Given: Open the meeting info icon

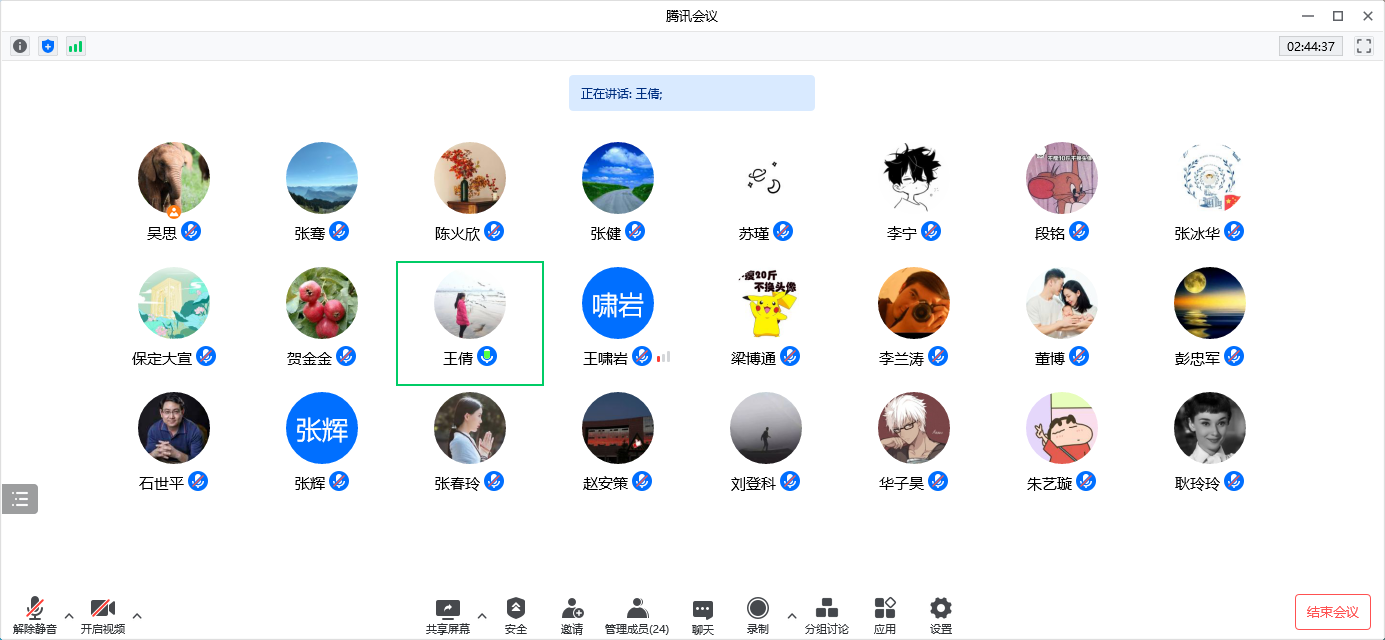Looking at the screenshot, I should pos(20,46).
